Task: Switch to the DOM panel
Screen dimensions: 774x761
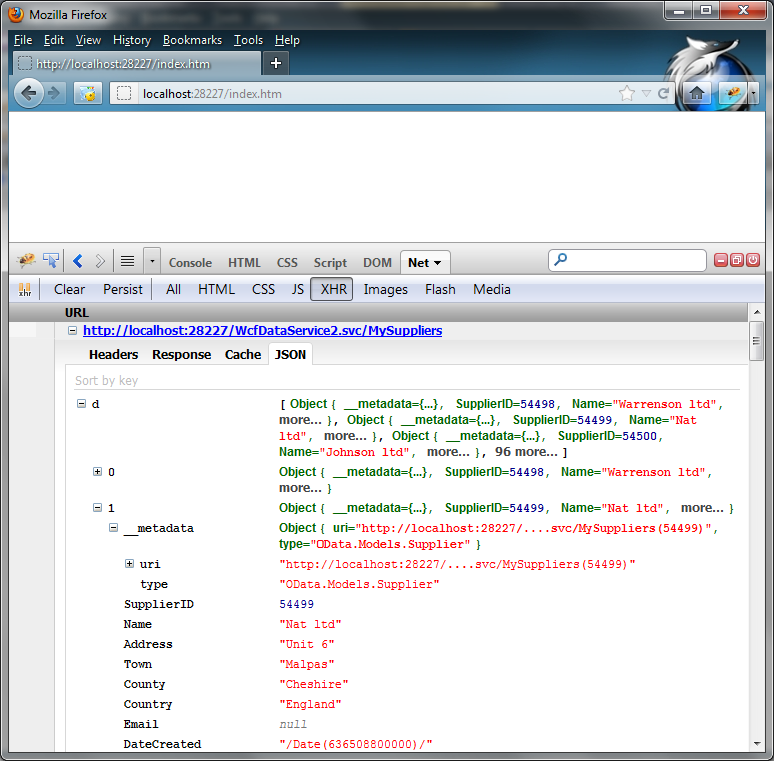Action: [377, 263]
